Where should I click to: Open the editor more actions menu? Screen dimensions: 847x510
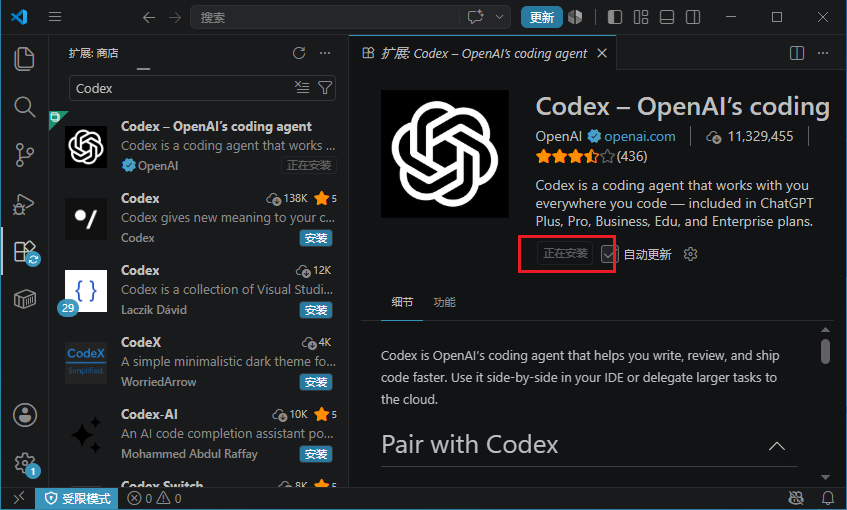[823, 53]
